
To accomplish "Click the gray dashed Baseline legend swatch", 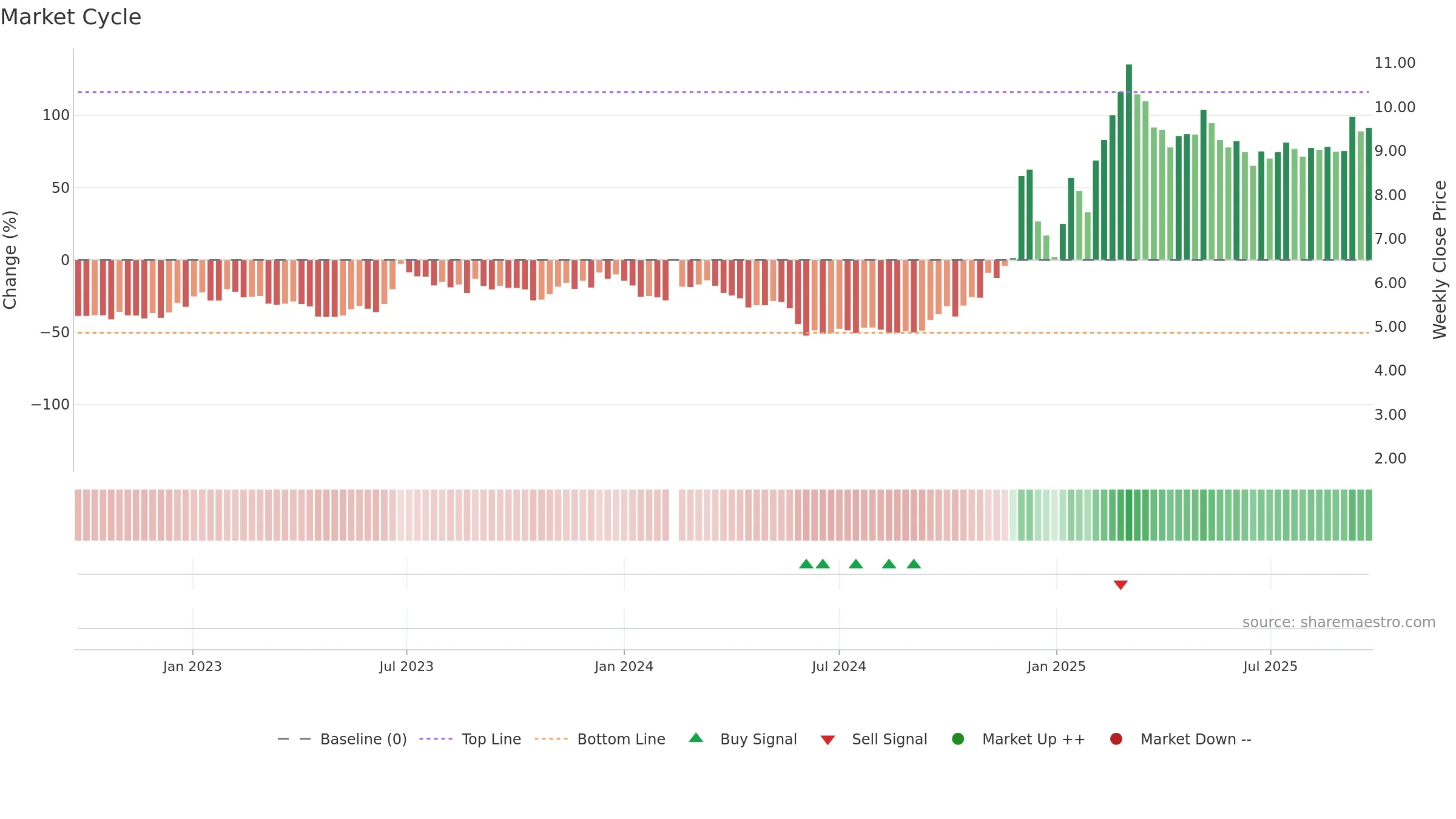I will point(294,739).
